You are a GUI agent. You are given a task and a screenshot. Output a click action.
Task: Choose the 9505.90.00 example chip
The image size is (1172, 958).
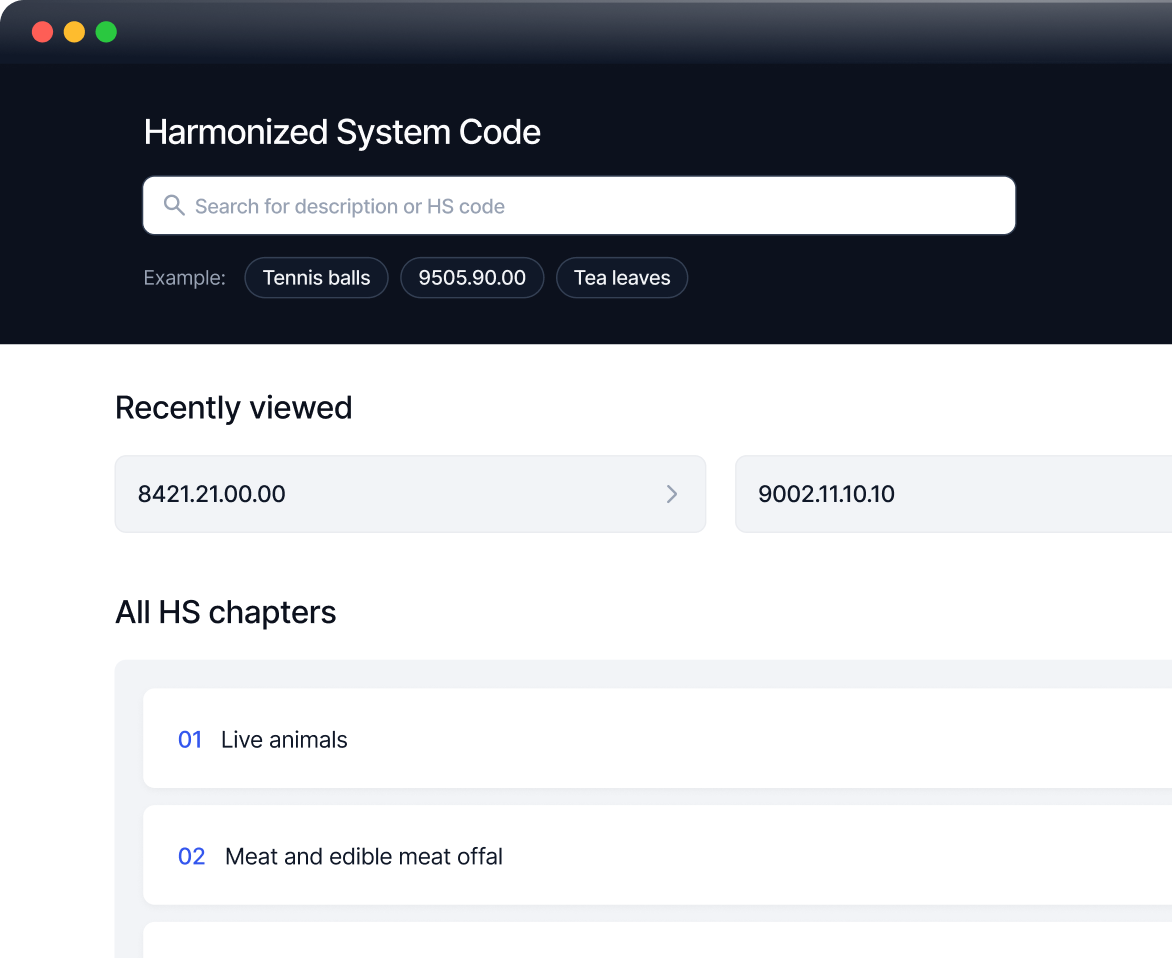472,278
